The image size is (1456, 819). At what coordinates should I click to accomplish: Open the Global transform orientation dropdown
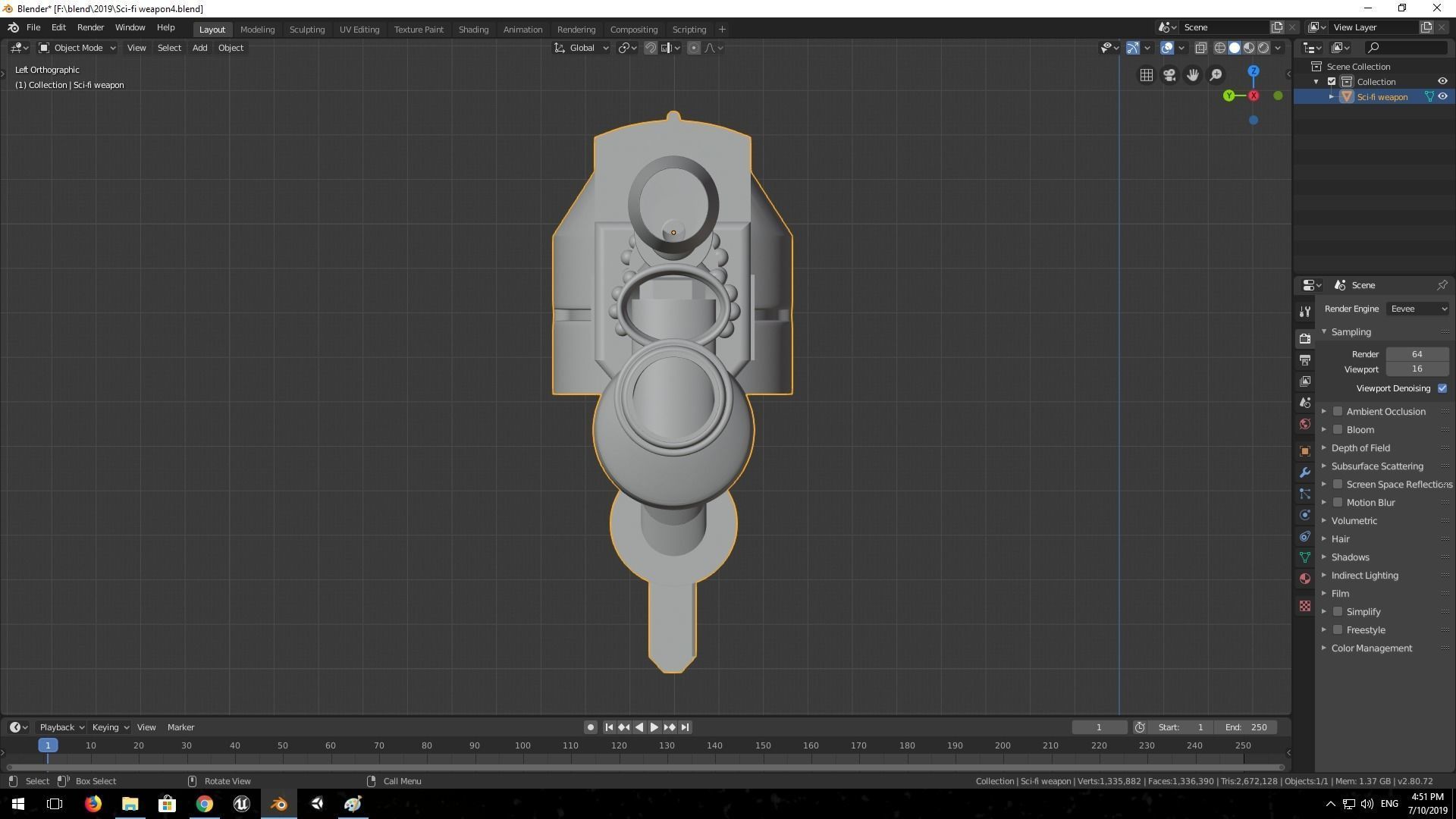pos(582,48)
